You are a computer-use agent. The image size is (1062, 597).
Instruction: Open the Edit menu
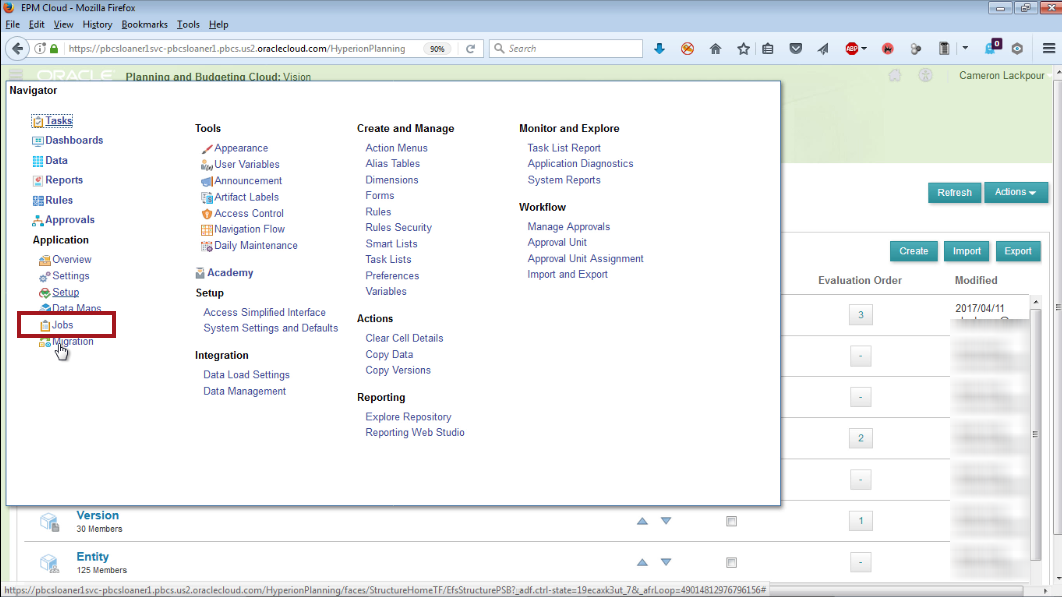(37, 24)
